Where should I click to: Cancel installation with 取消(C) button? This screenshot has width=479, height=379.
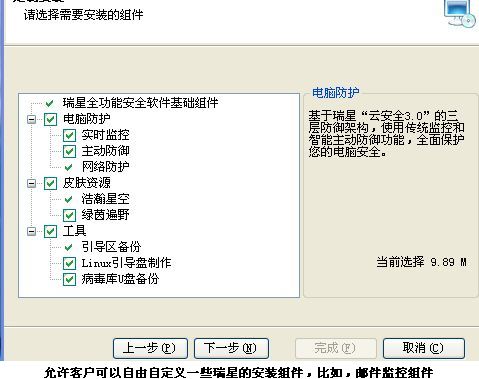tap(424, 348)
